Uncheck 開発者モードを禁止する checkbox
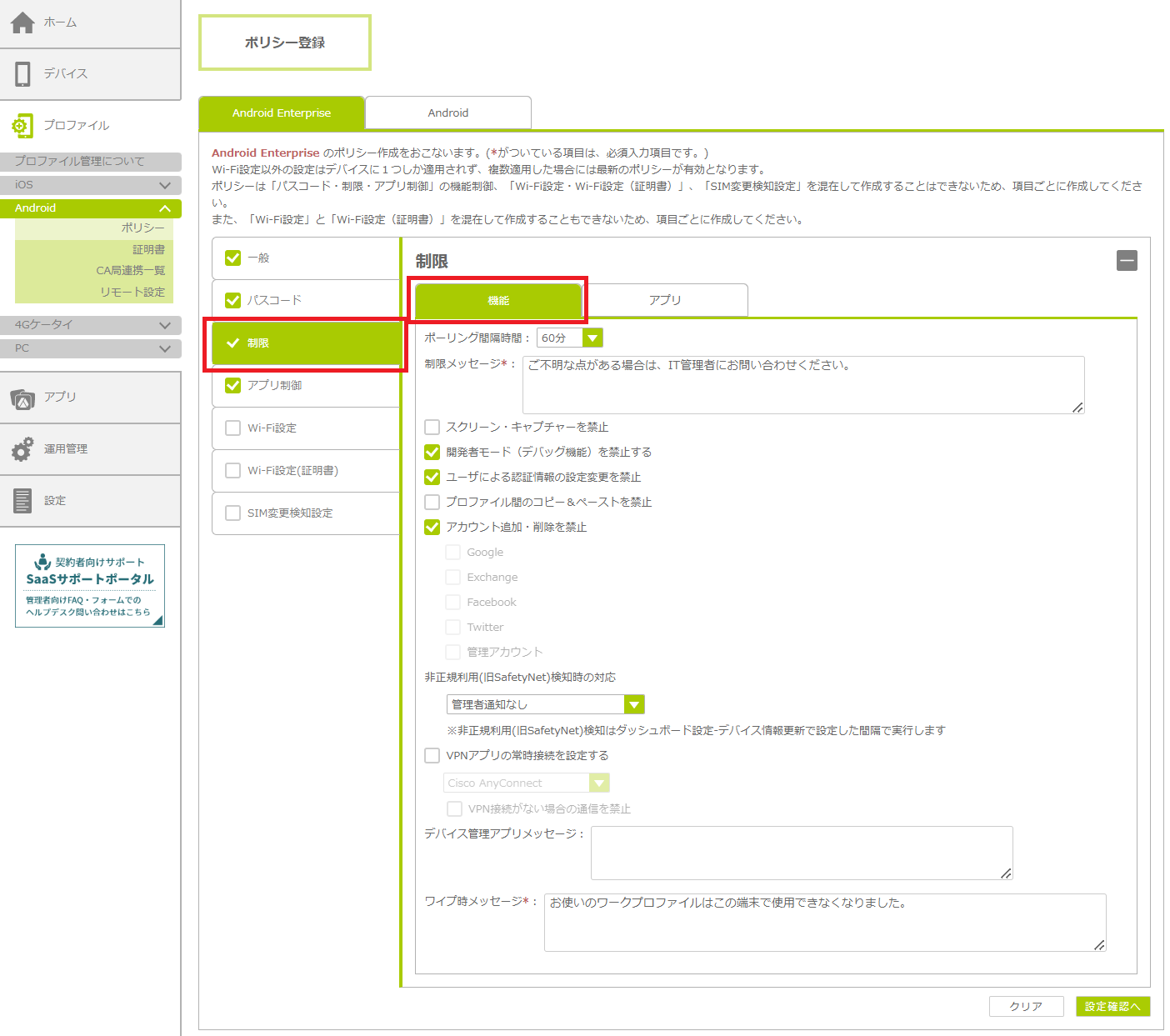1170x1036 pixels. coord(432,453)
